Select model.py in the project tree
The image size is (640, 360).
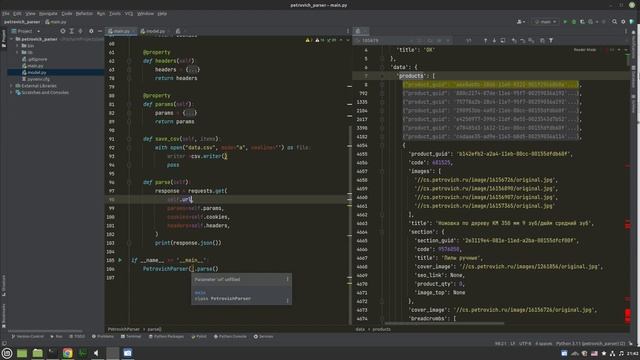34,72
